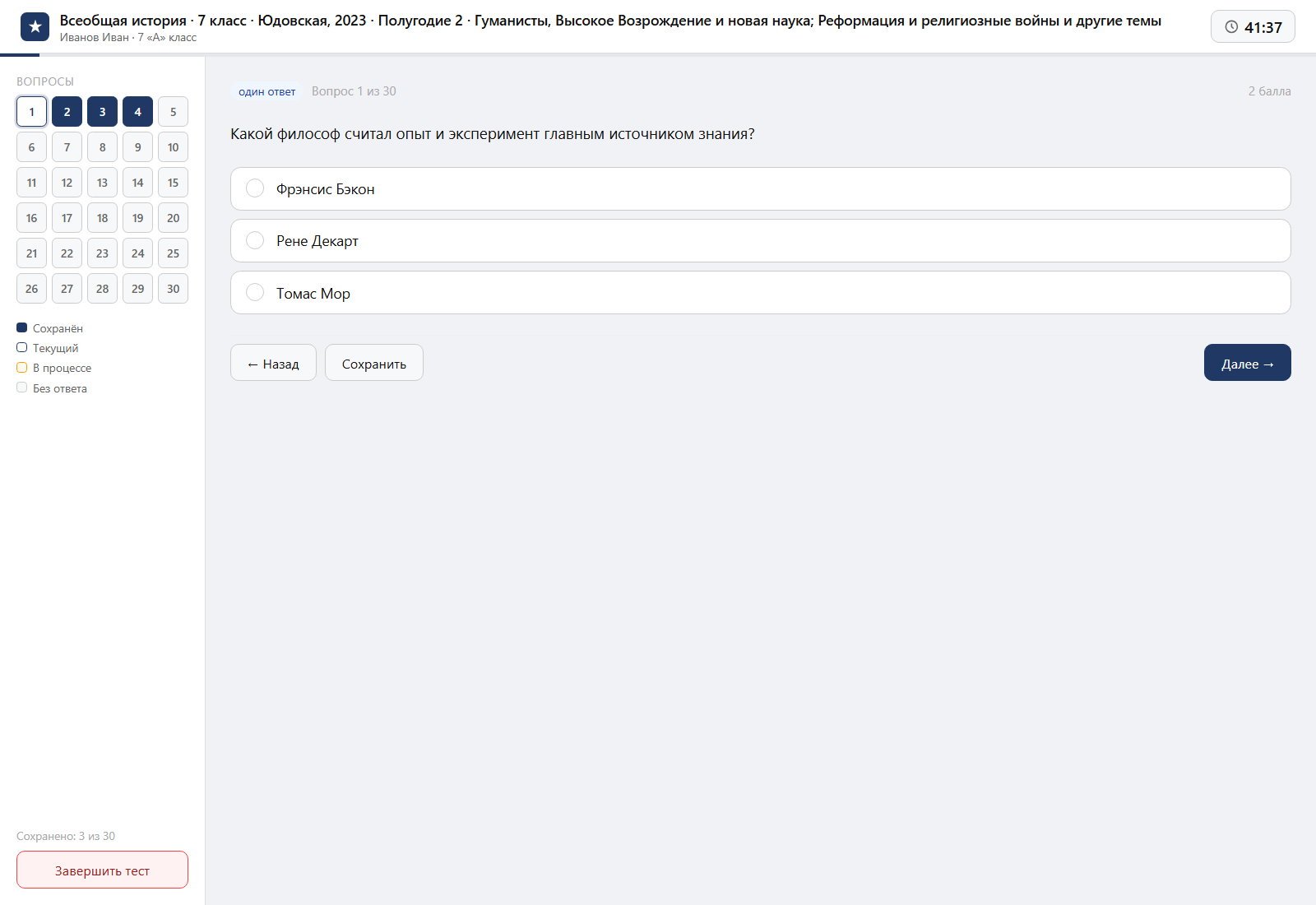
Task: Open saved question 4 in navigator
Action: point(137,112)
